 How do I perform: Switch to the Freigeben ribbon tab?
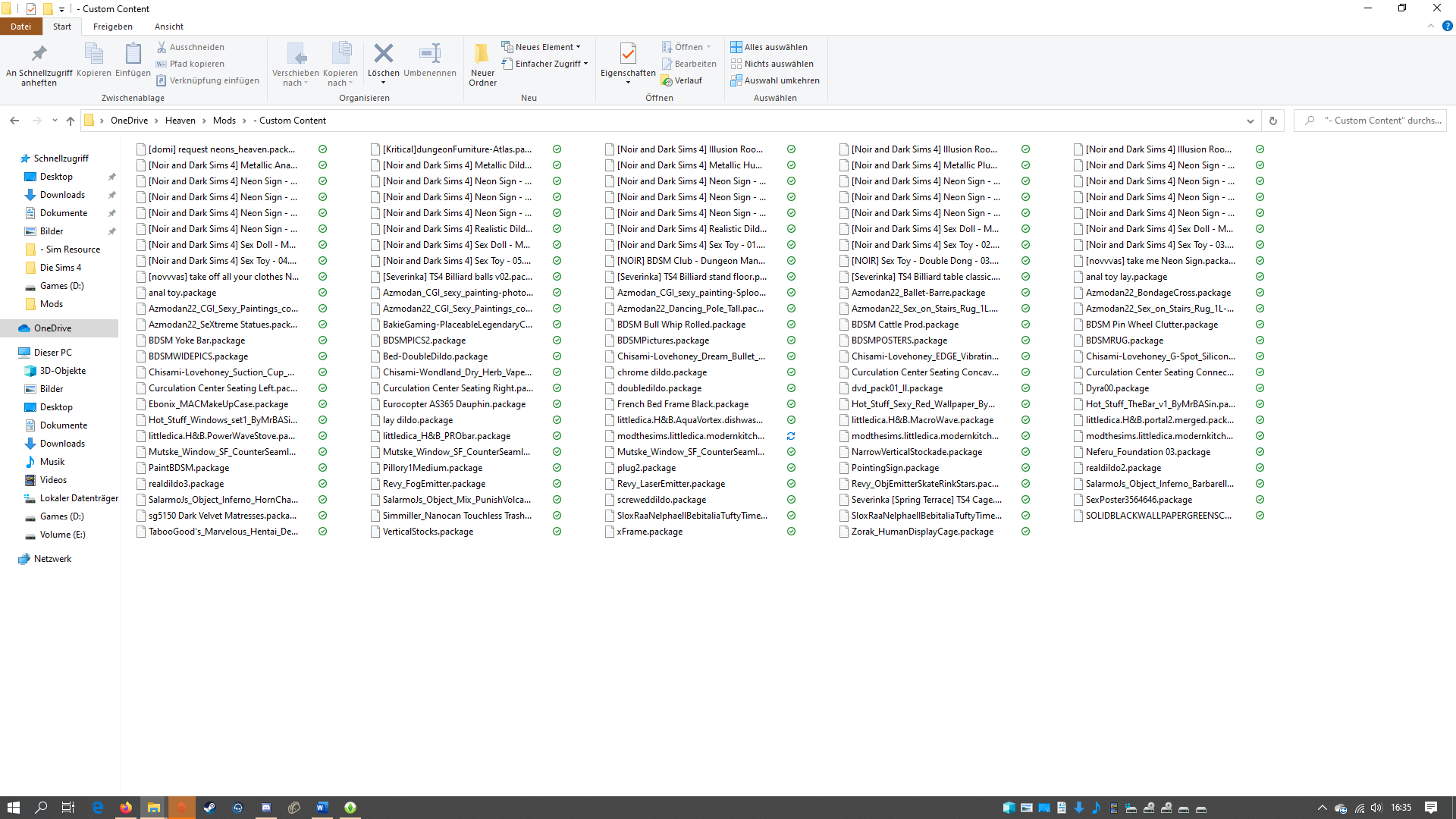(113, 27)
